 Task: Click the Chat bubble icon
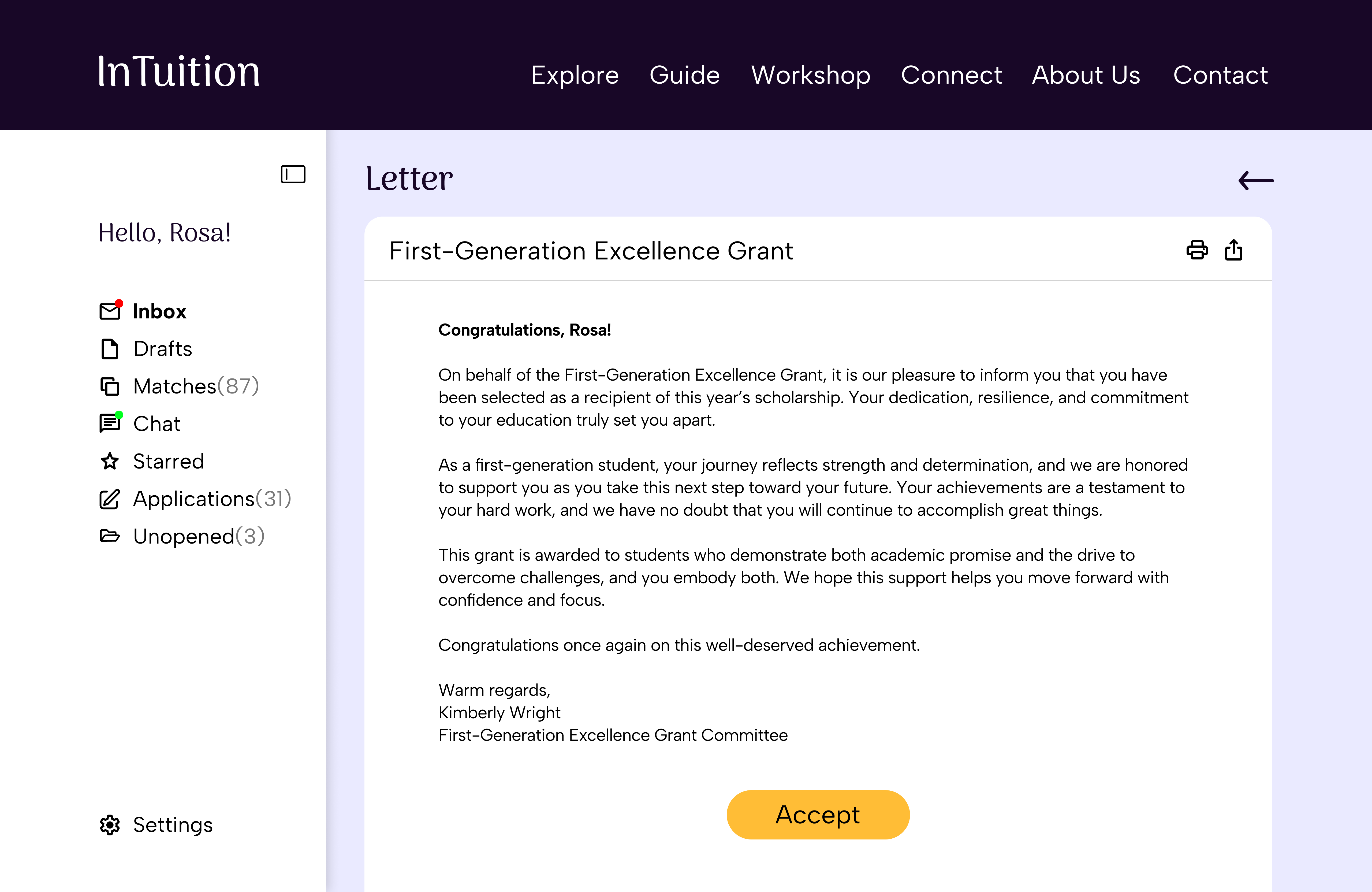110,423
